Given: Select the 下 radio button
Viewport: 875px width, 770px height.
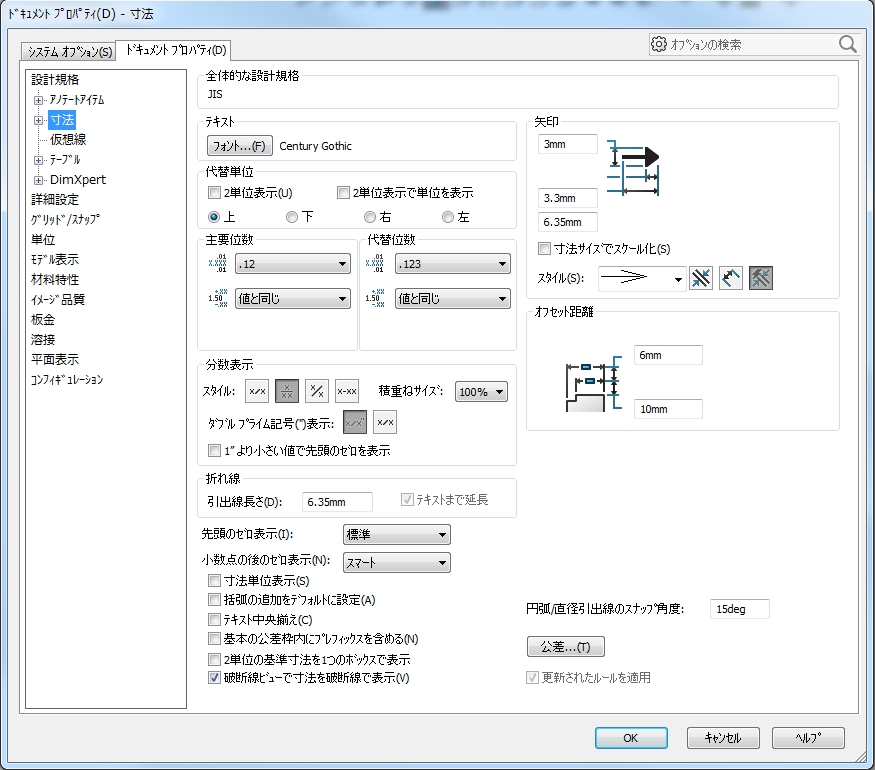Looking at the screenshot, I should click(x=292, y=217).
